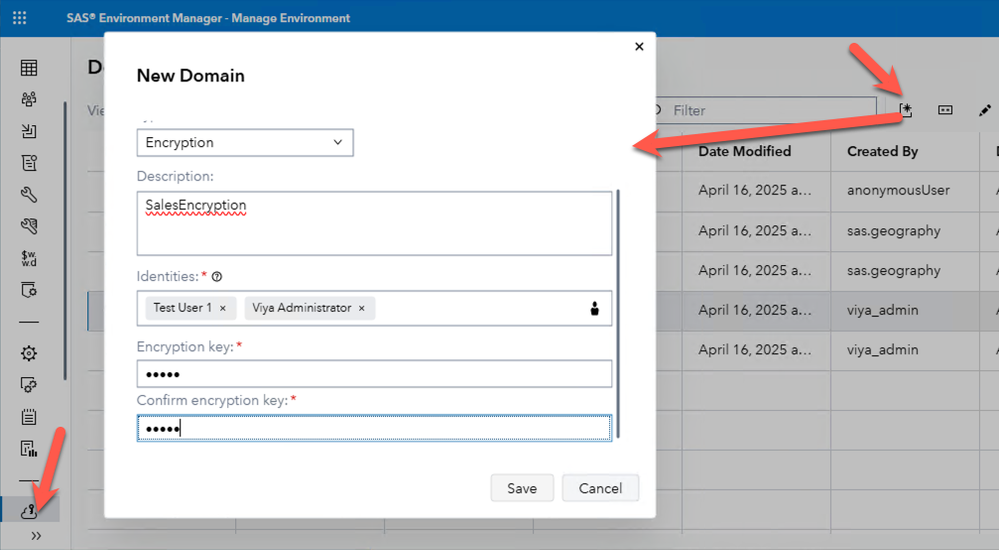Viewport: 999px width, 550px height.
Task: Click the Filter search box
Action: (x=765, y=110)
